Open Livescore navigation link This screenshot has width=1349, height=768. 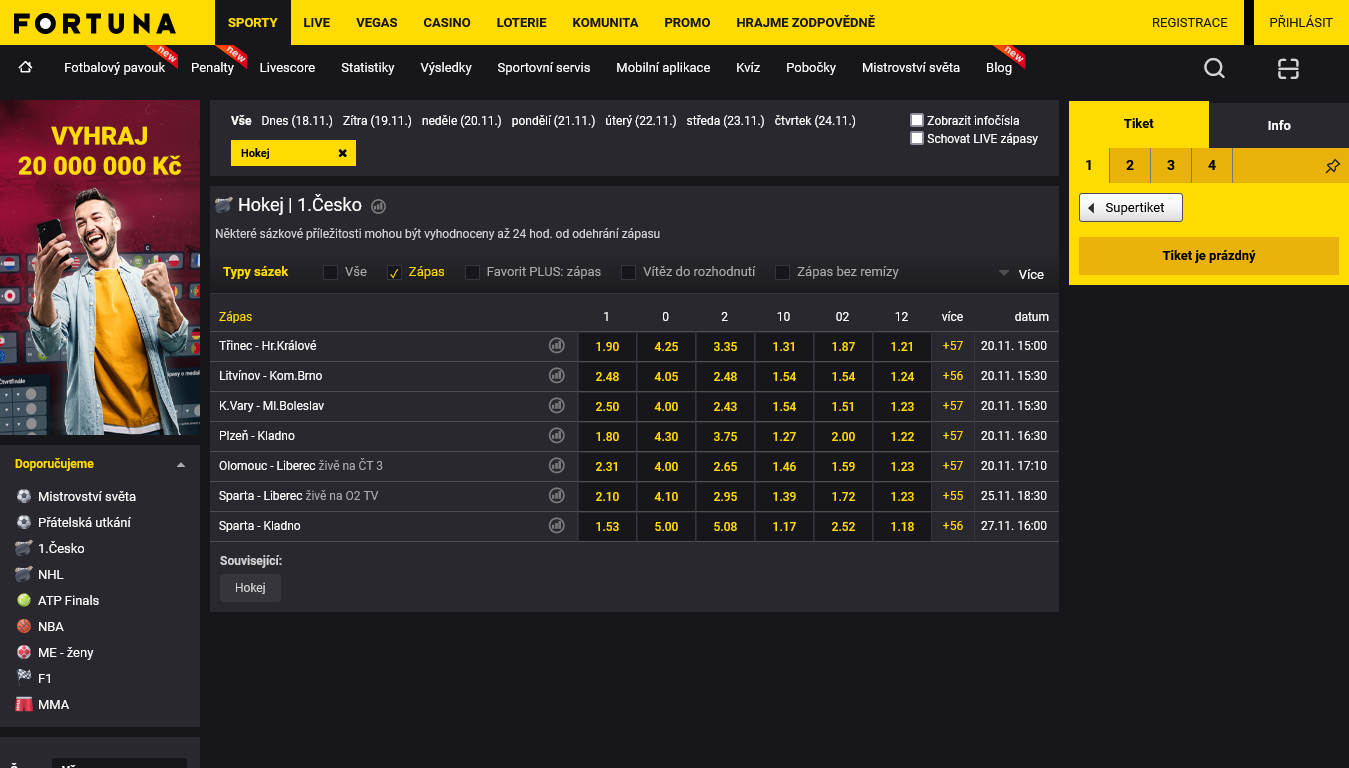click(287, 68)
